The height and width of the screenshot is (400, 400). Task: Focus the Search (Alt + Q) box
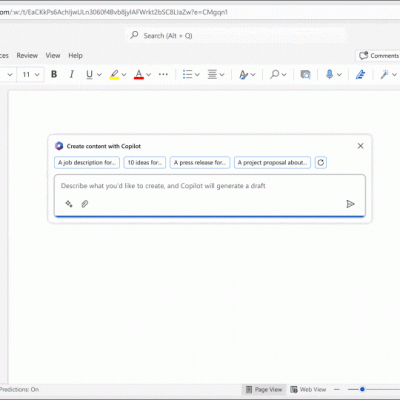[x=236, y=35]
